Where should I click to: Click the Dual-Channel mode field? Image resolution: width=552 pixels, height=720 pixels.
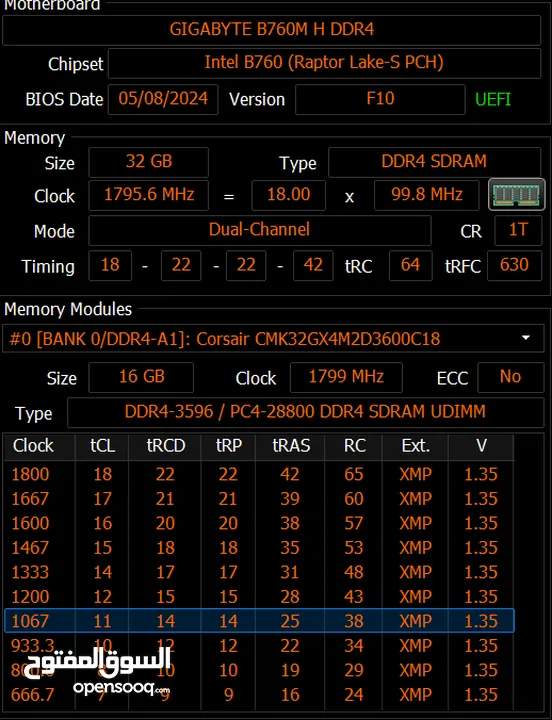[x=259, y=231]
